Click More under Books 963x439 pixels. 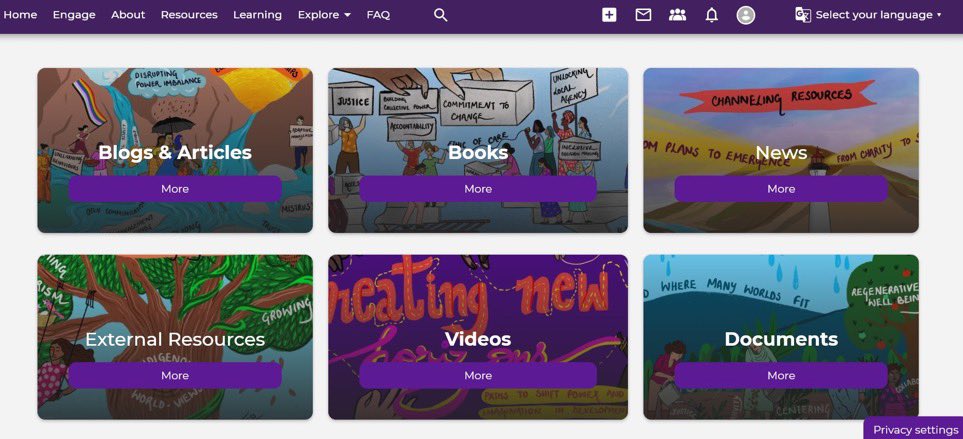(478, 189)
